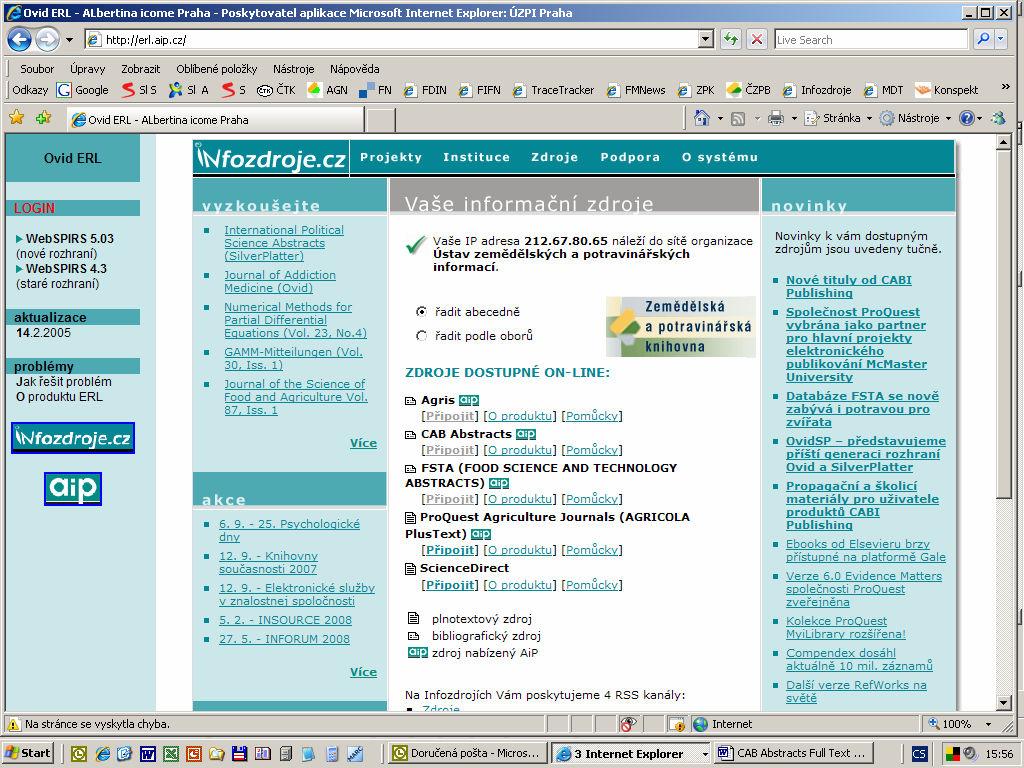This screenshot has width=1024, height=768.
Task: Open the Zdroje site navigation item
Action: coord(554,157)
